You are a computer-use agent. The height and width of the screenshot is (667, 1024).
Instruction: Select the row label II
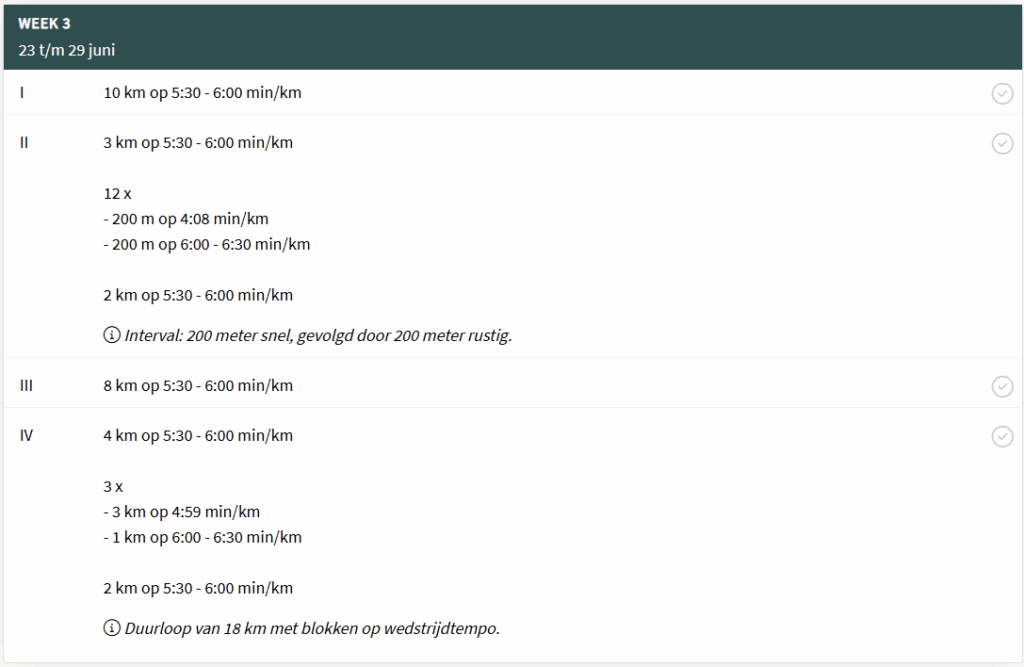(24, 143)
